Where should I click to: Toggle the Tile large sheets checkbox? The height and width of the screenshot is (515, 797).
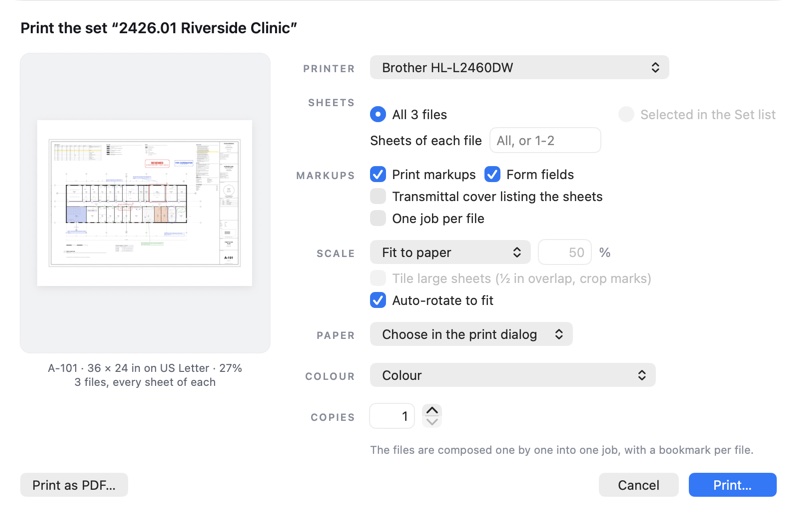coord(378,278)
